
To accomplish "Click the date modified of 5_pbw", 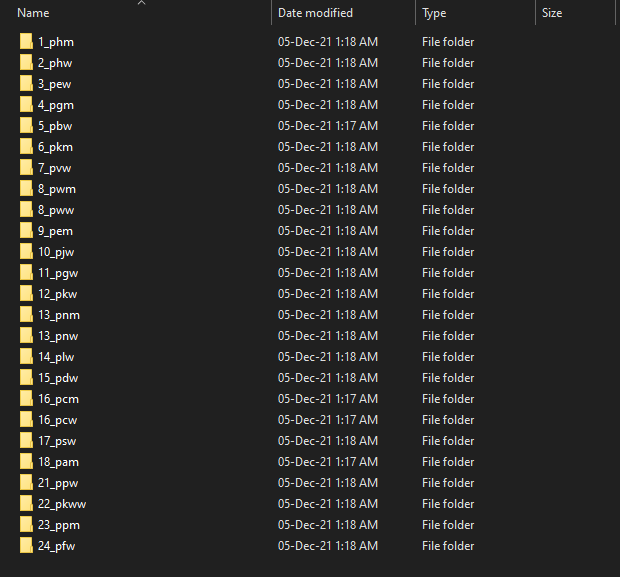I will pyautogui.click(x=327, y=126).
